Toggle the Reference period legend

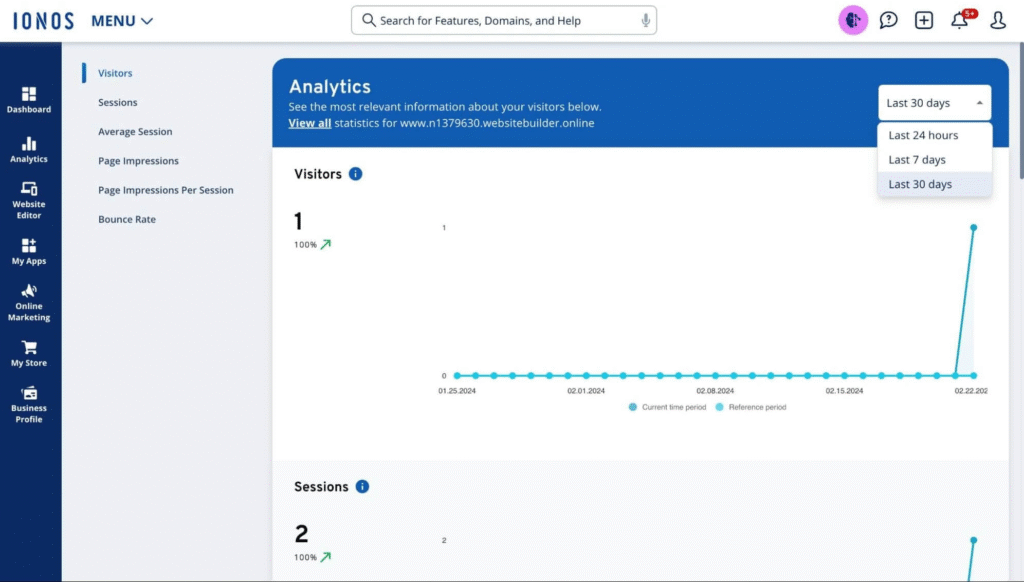pyautogui.click(x=751, y=407)
